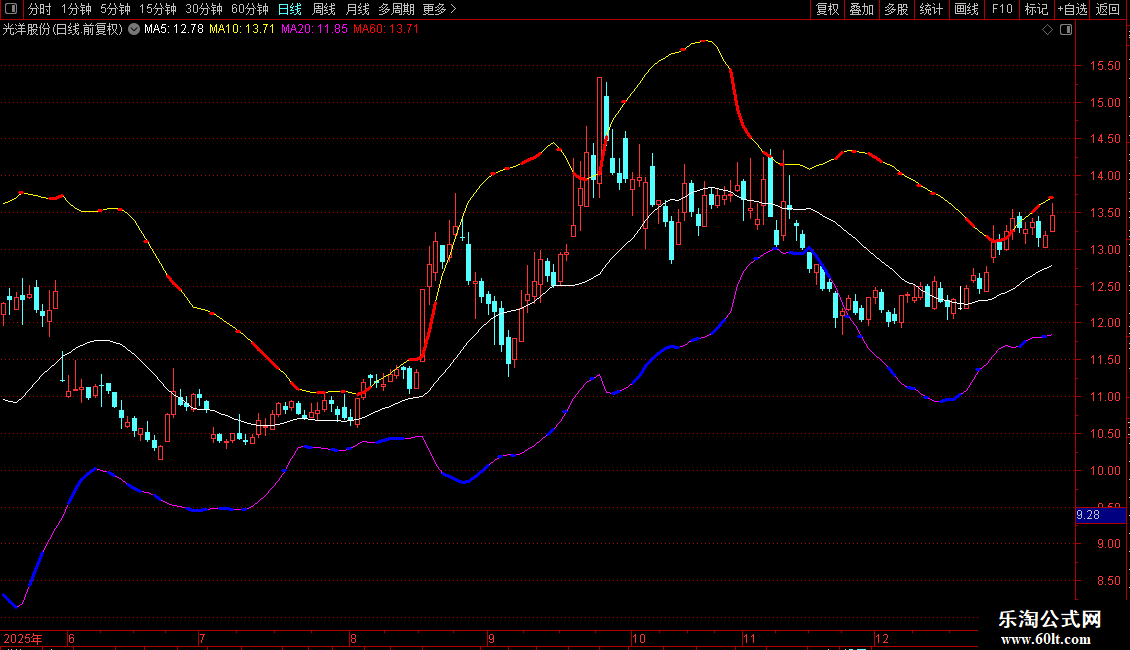
Task: Click month 12 on time axis
Action: pyautogui.click(x=882, y=638)
